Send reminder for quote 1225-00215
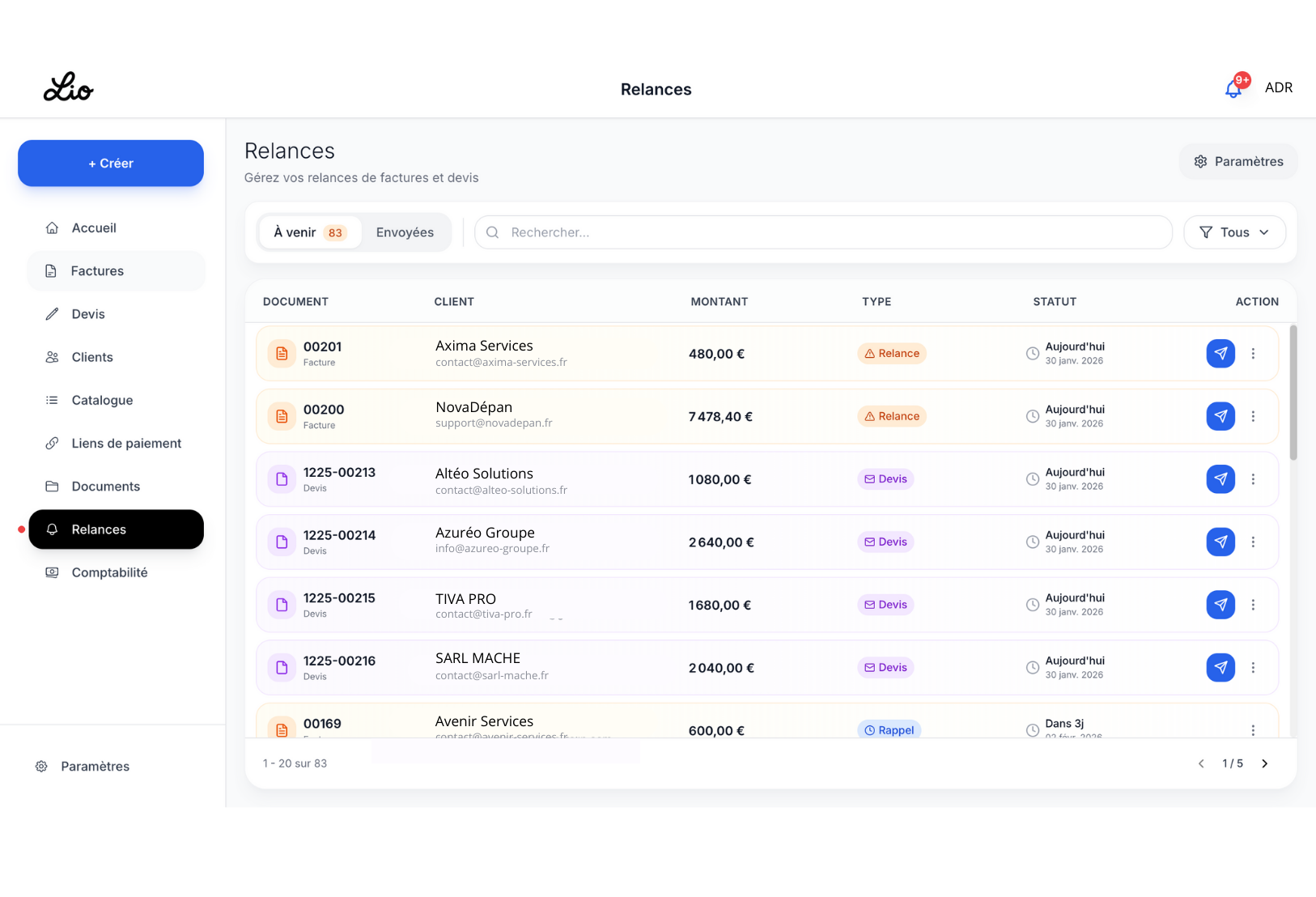Screen dimensions: 1316x897 coord(1220,605)
